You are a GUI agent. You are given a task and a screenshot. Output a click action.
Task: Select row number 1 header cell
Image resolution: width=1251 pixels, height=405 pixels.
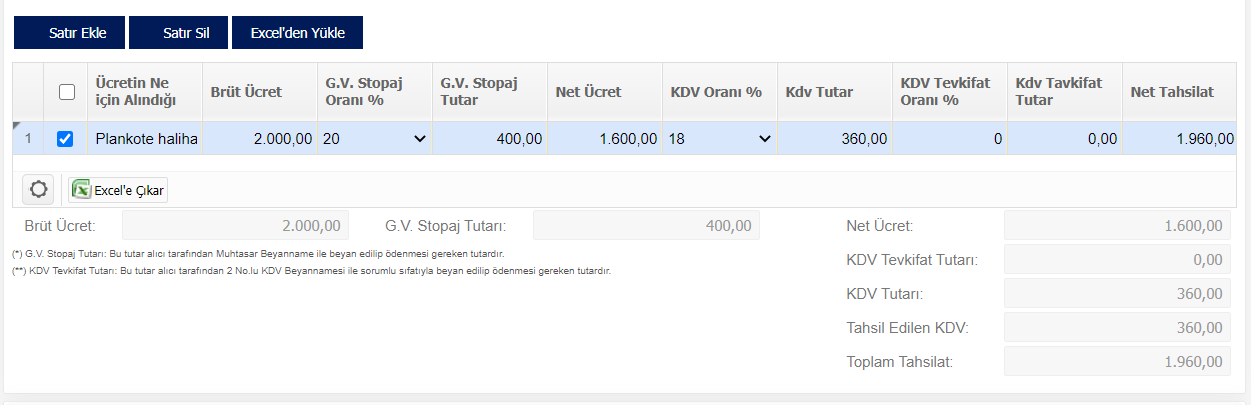[28, 139]
